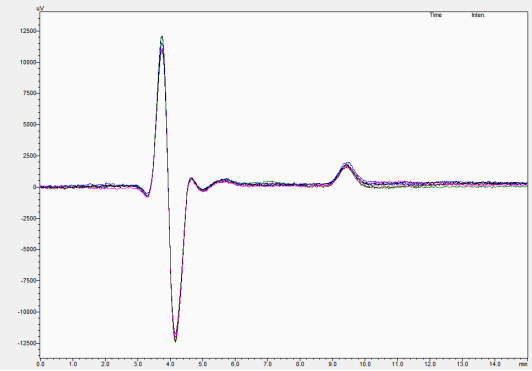
Task: Click the "min" x-axis unit label
Action: (523, 364)
